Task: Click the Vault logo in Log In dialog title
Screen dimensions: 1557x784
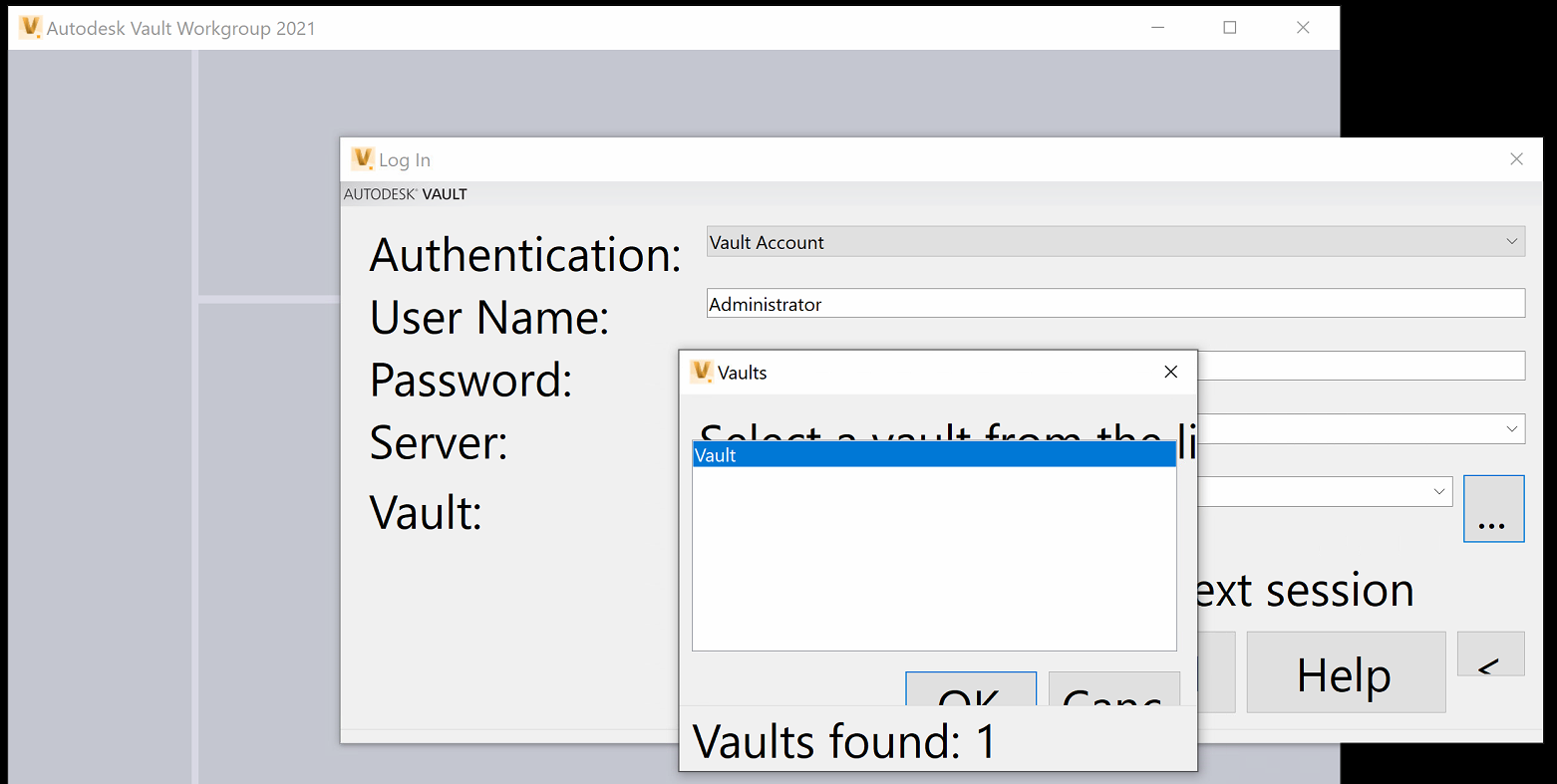Action: (x=362, y=159)
